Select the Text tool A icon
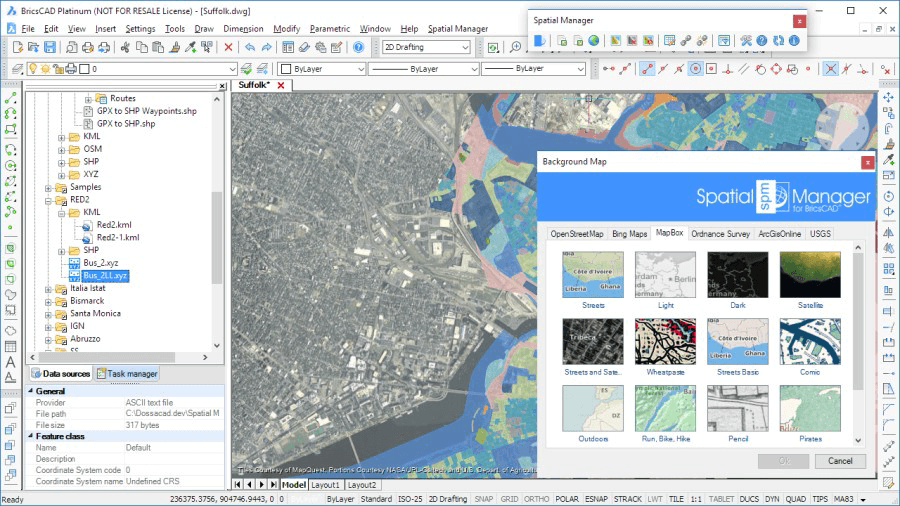The height and width of the screenshot is (506, 900). click(x=10, y=362)
